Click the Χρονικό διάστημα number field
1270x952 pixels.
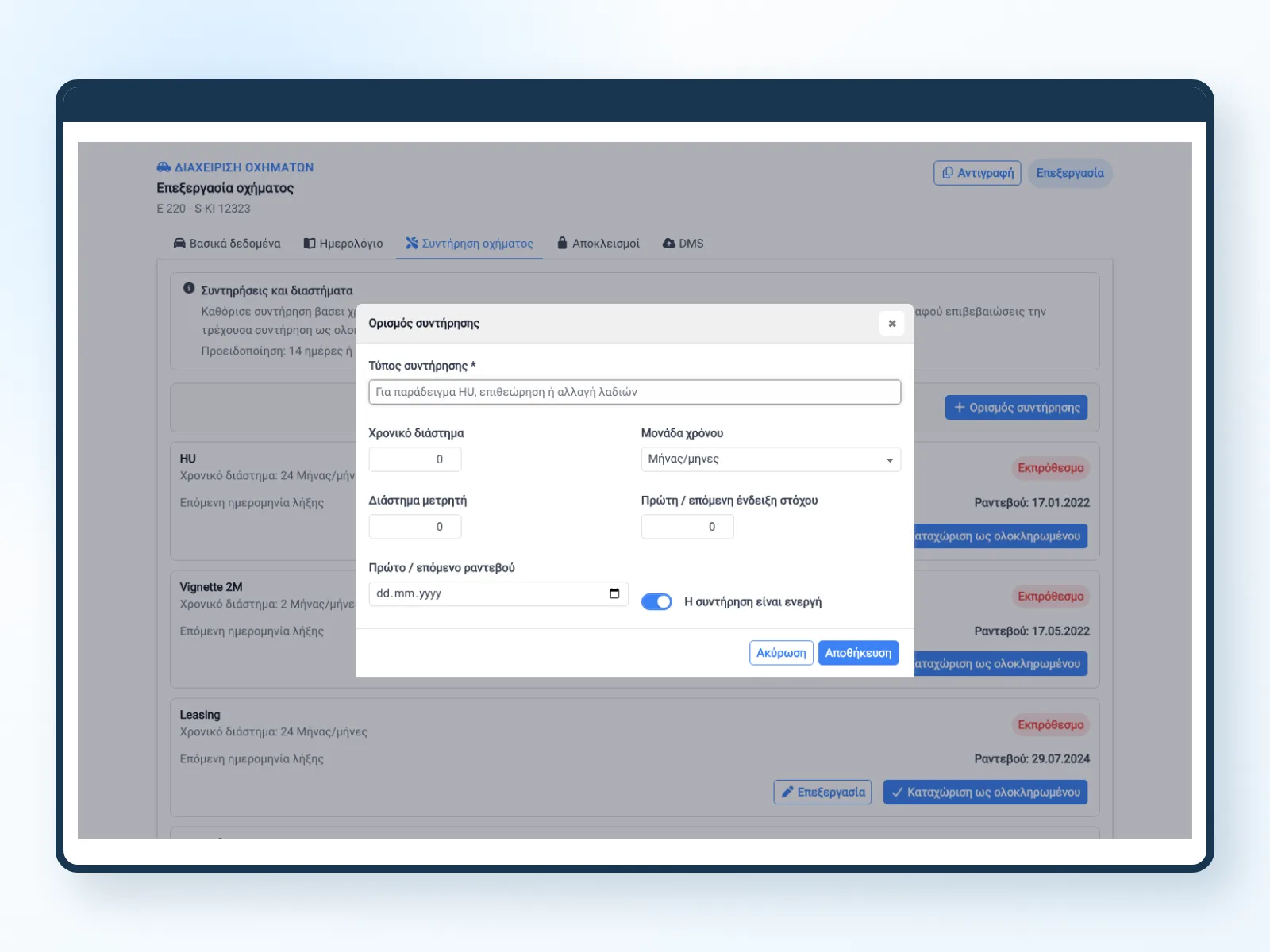coord(415,459)
